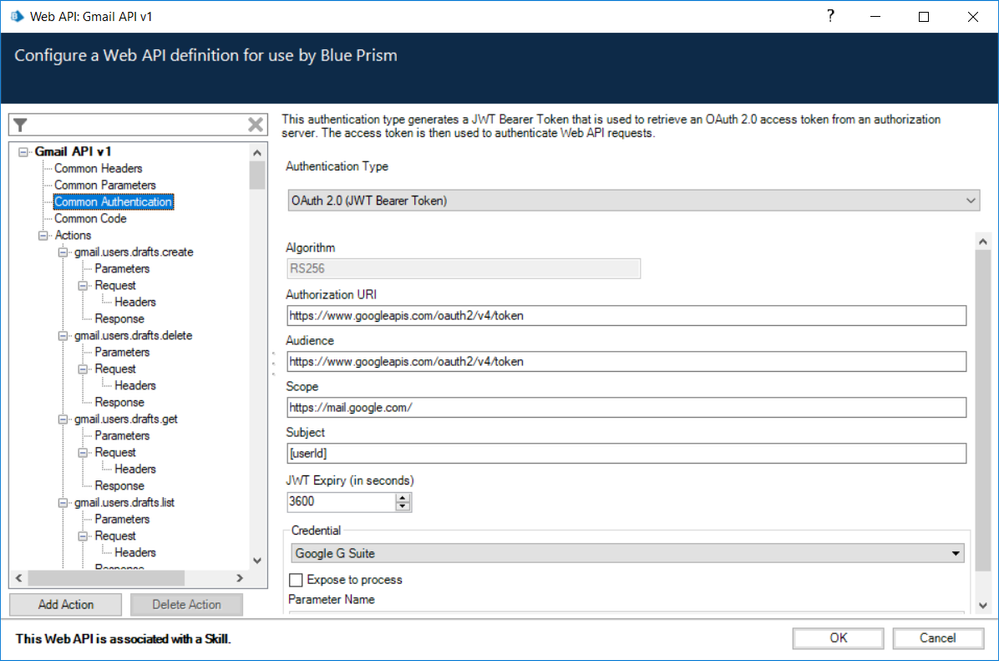Click the Cancel button
999x661 pixels.
click(x=937, y=638)
